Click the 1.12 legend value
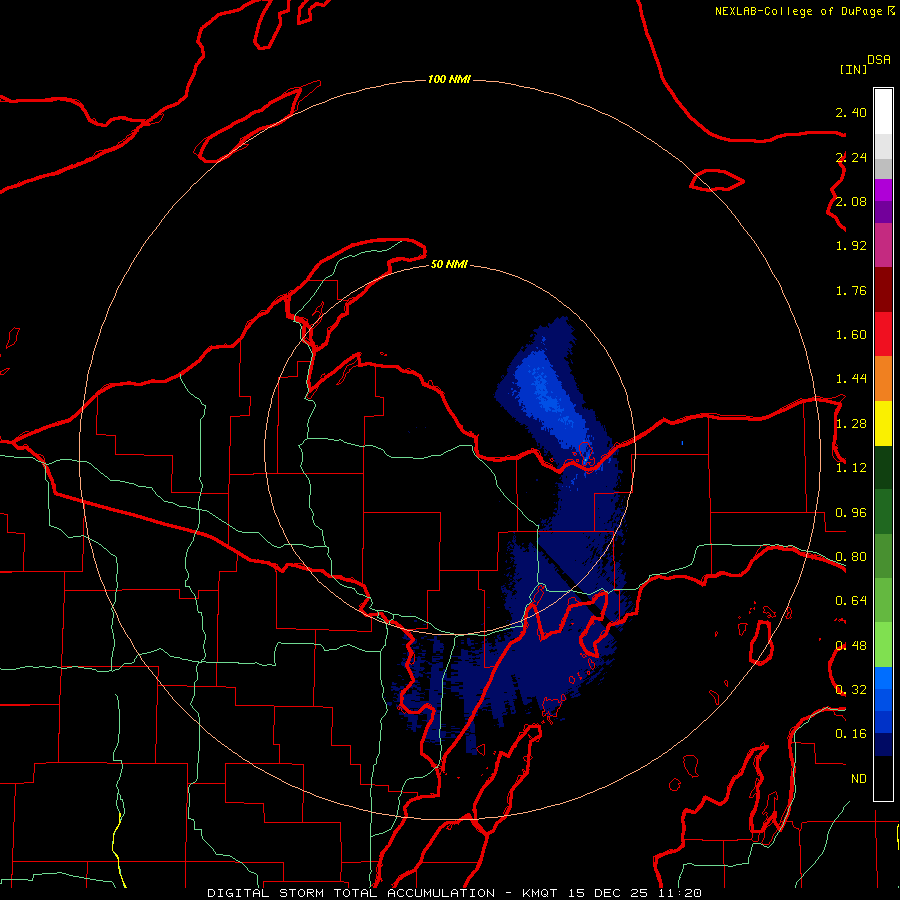The image size is (900, 900). [x=851, y=468]
